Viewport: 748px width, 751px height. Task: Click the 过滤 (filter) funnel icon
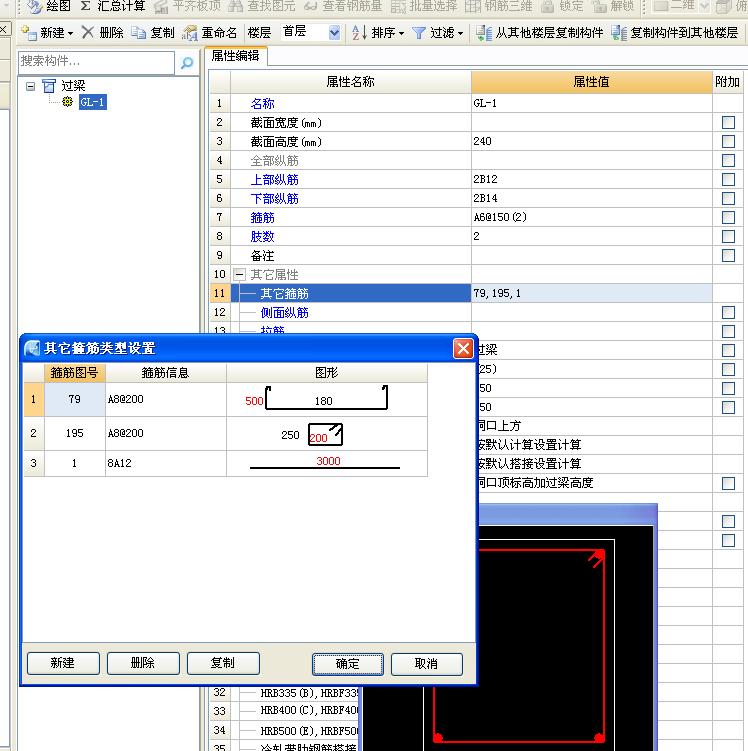click(x=419, y=33)
